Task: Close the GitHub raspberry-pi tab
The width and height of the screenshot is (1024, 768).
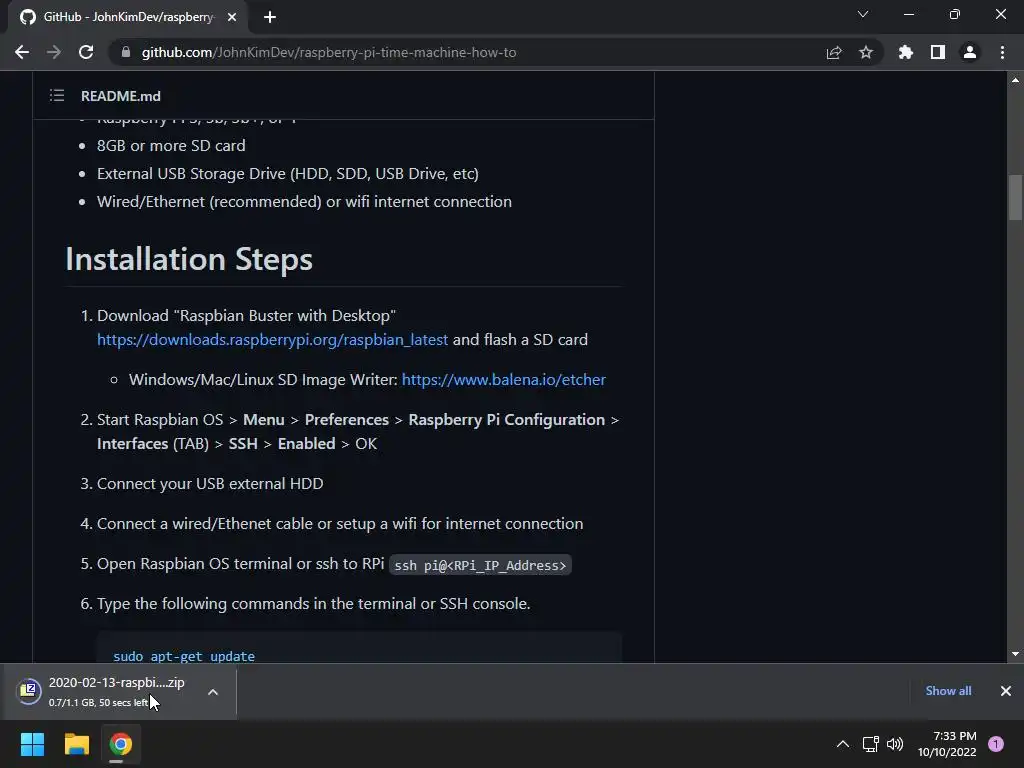Action: (232, 17)
